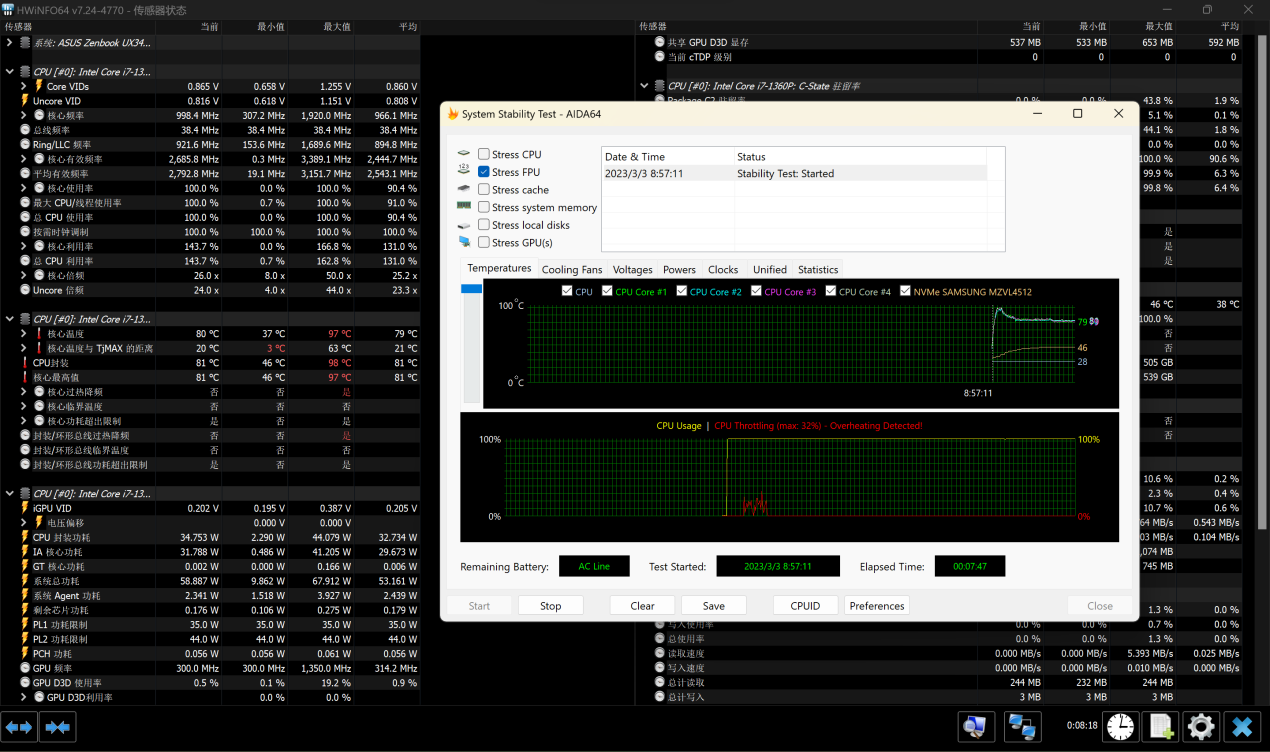Click the networked computers remote icon

click(1022, 727)
